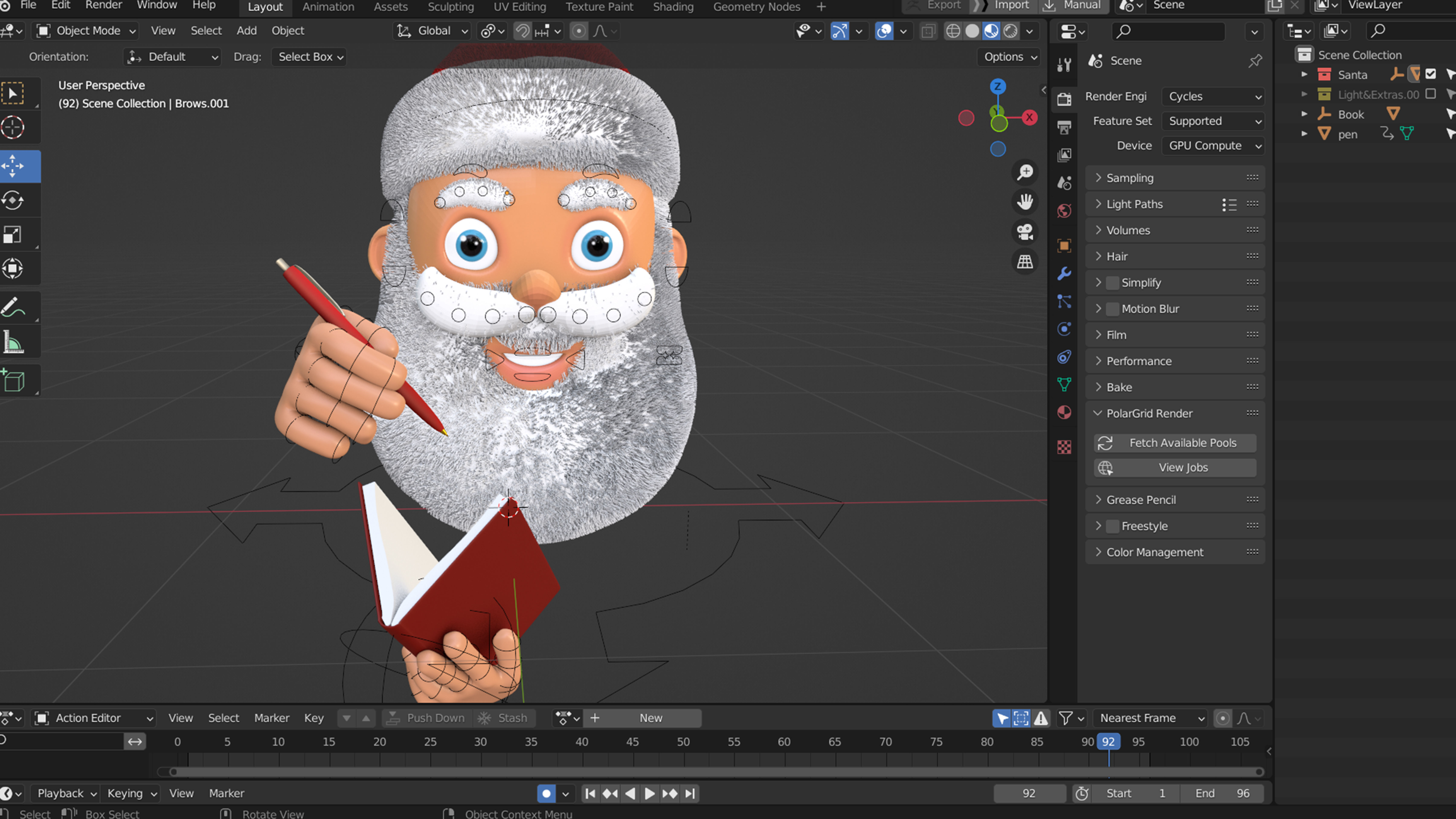This screenshot has height=819, width=1456.
Task: Open the Tool properties tab
Action: pos(1064,65)
